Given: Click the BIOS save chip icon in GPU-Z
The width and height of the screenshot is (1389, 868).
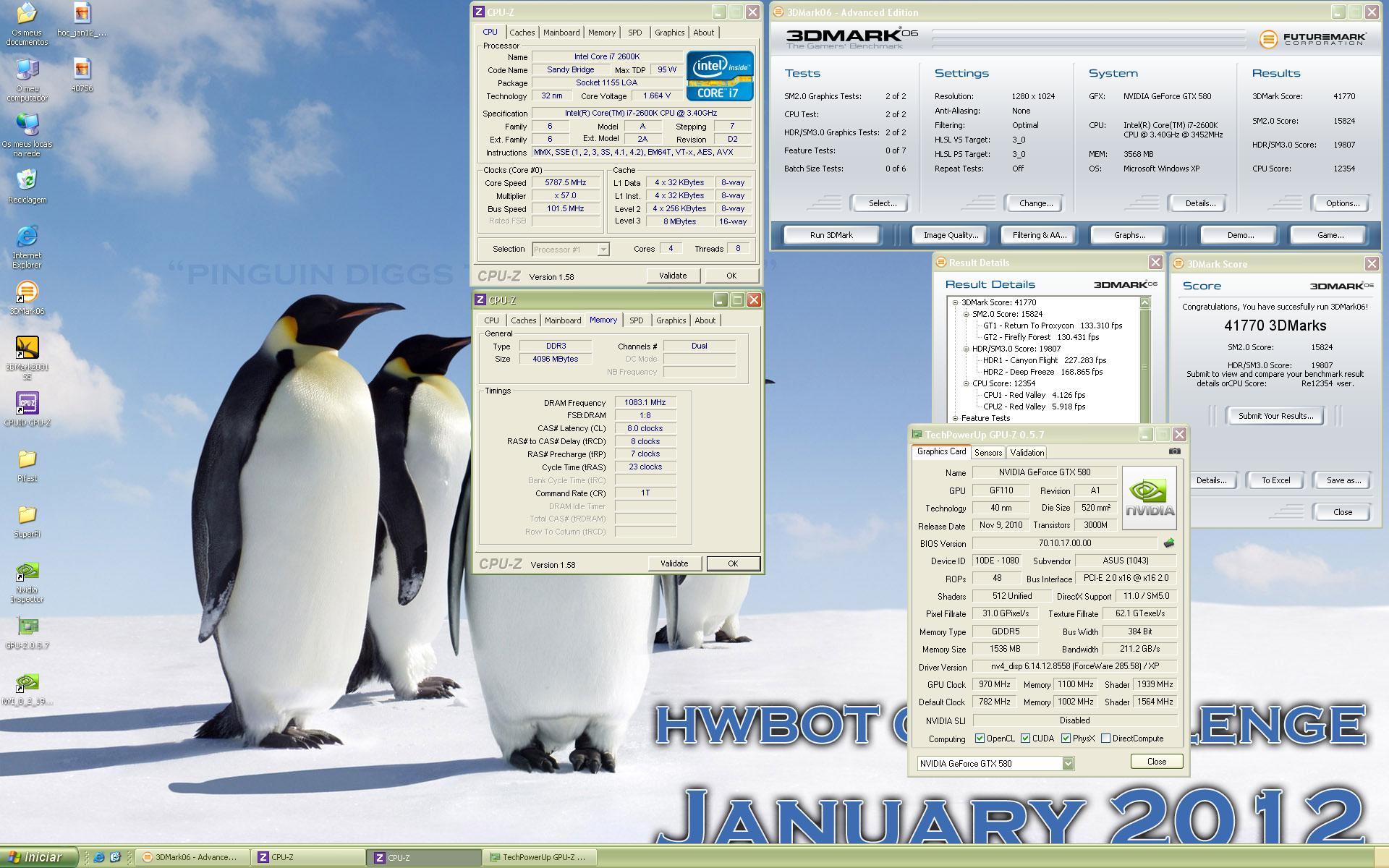Looking at the screenshot, I should [x=1168, y=542].
